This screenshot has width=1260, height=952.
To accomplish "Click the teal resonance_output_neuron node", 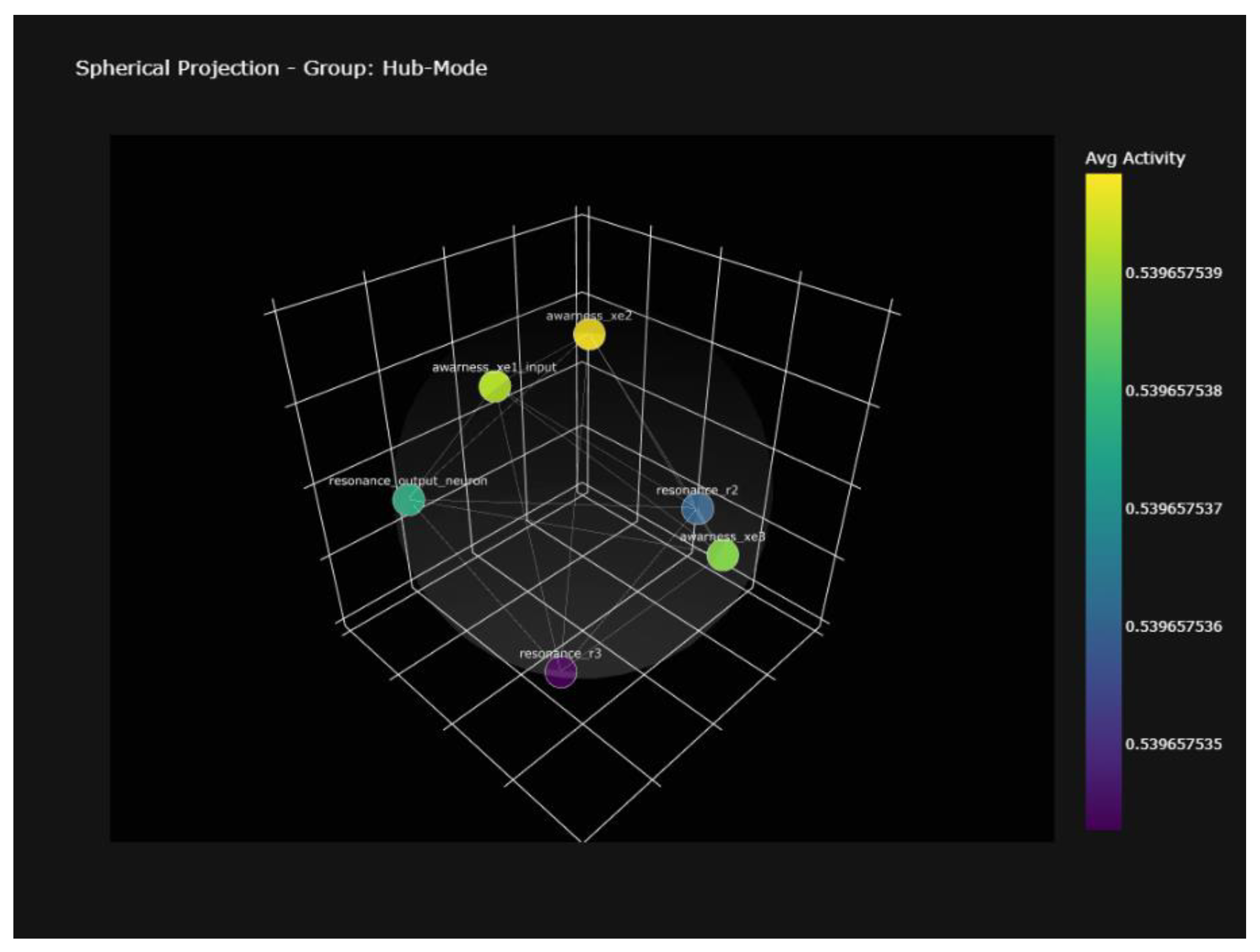I will tap(408, 500).
